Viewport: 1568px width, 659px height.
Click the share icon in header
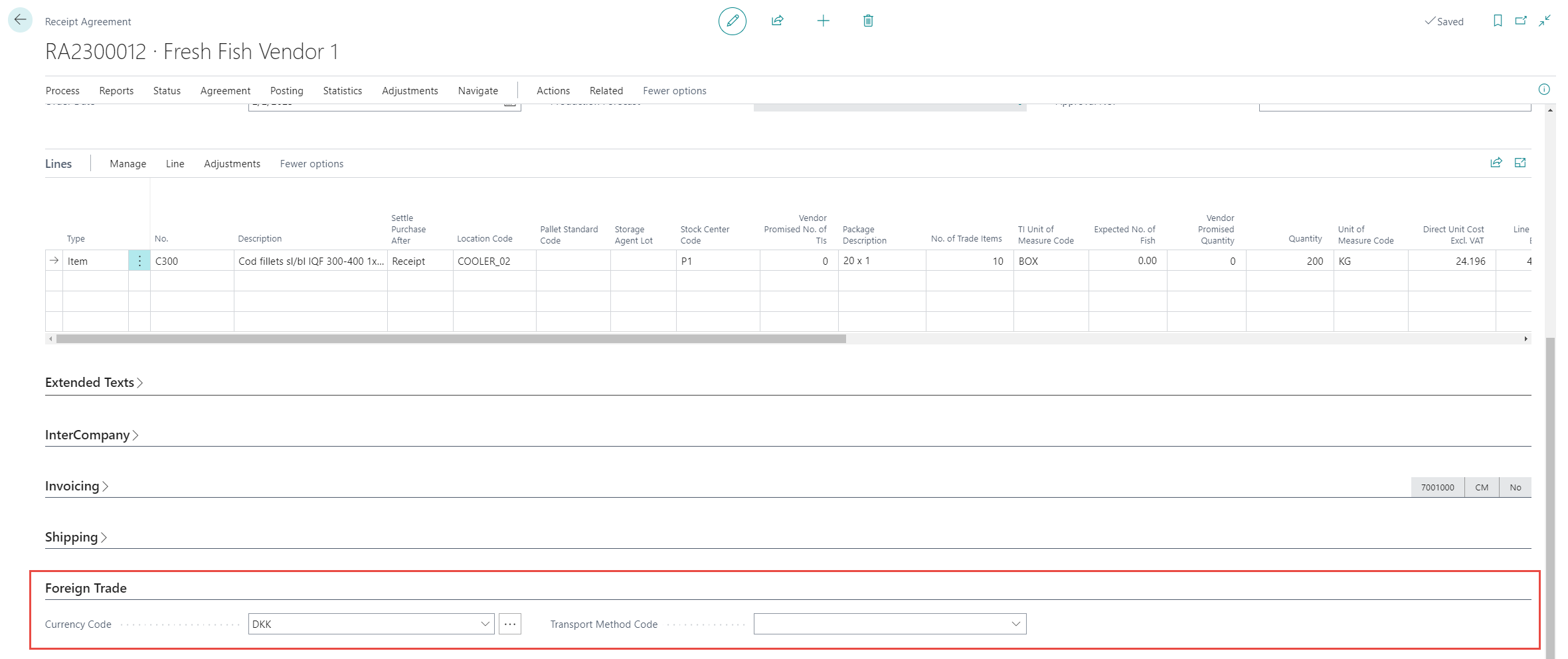777,21
